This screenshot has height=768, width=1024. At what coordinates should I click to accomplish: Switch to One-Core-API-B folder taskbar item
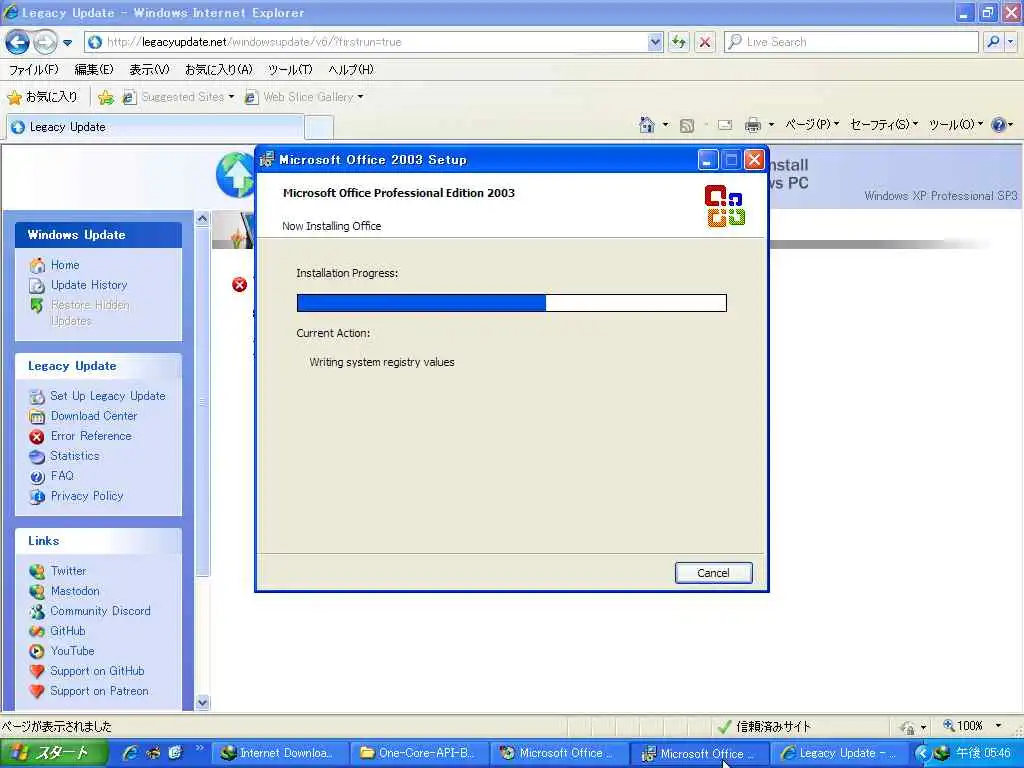pos(418,753)
